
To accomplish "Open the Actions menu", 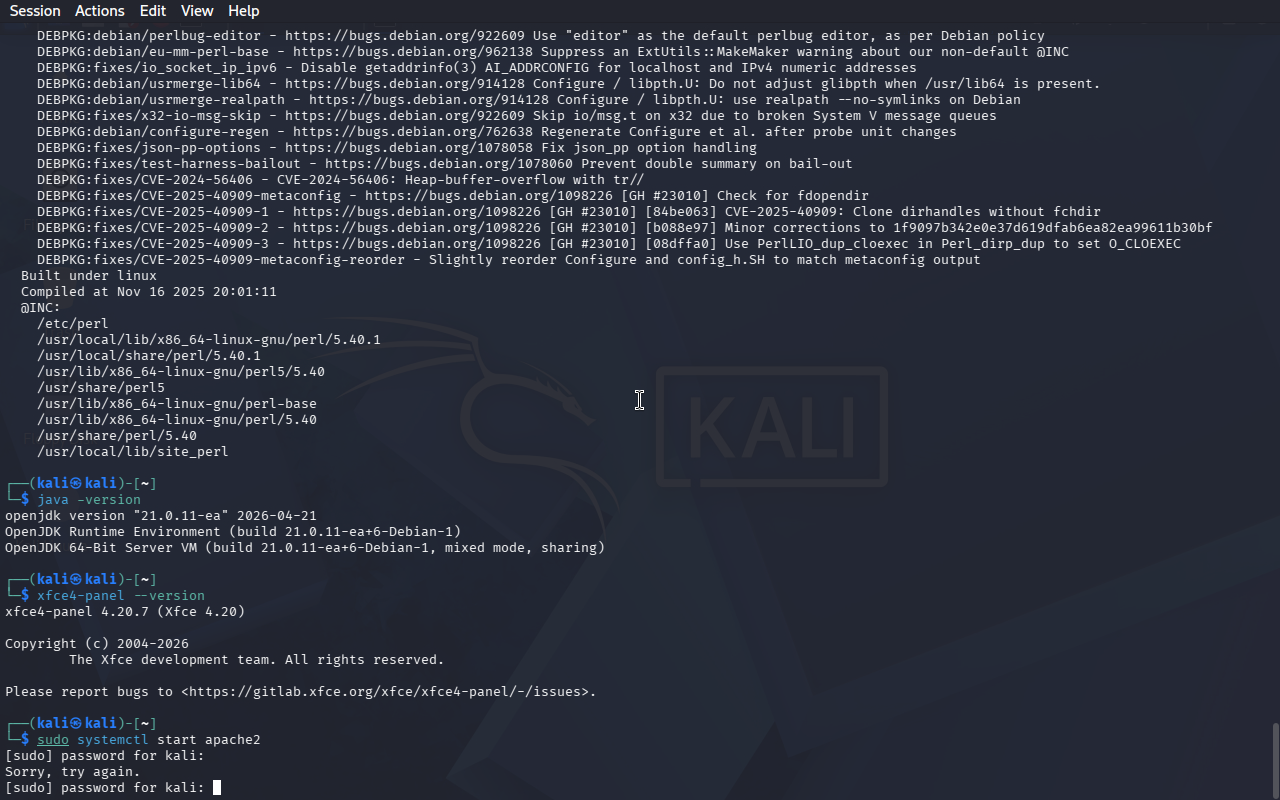I will (100, 11).
